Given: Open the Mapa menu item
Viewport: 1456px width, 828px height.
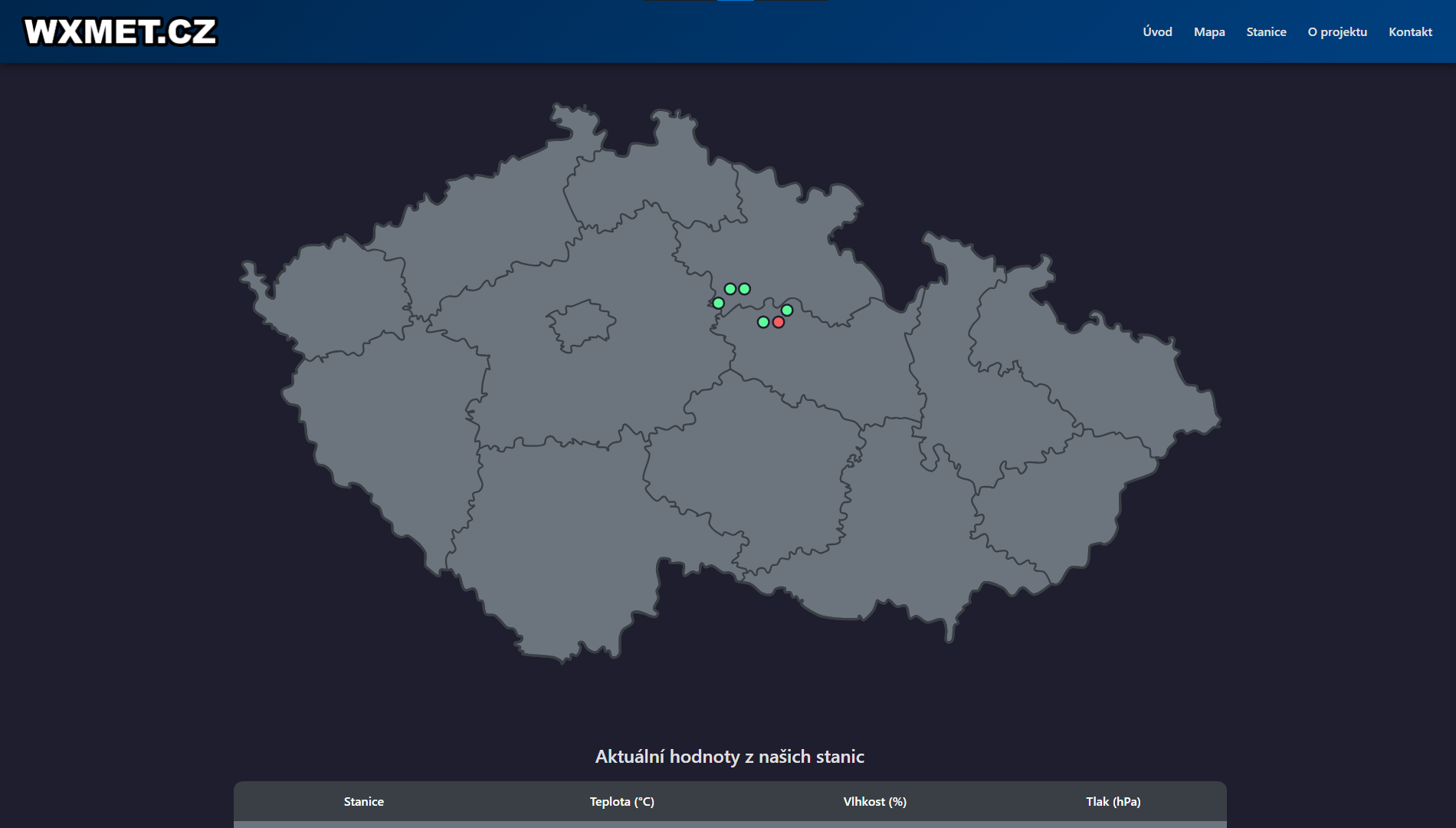Looking at the screenshot, I should tap(1209, 31).
